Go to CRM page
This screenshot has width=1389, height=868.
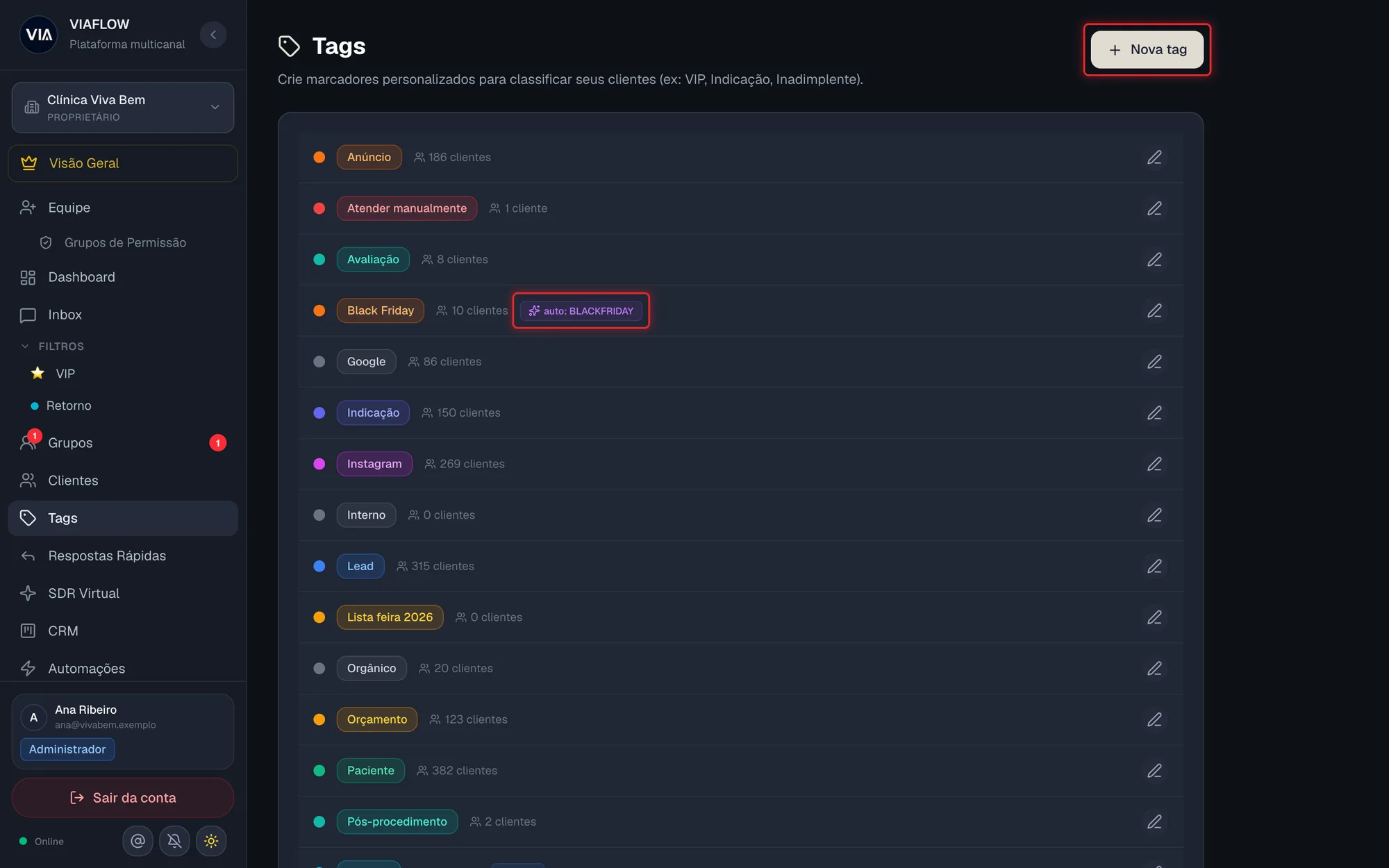point(123,631)
